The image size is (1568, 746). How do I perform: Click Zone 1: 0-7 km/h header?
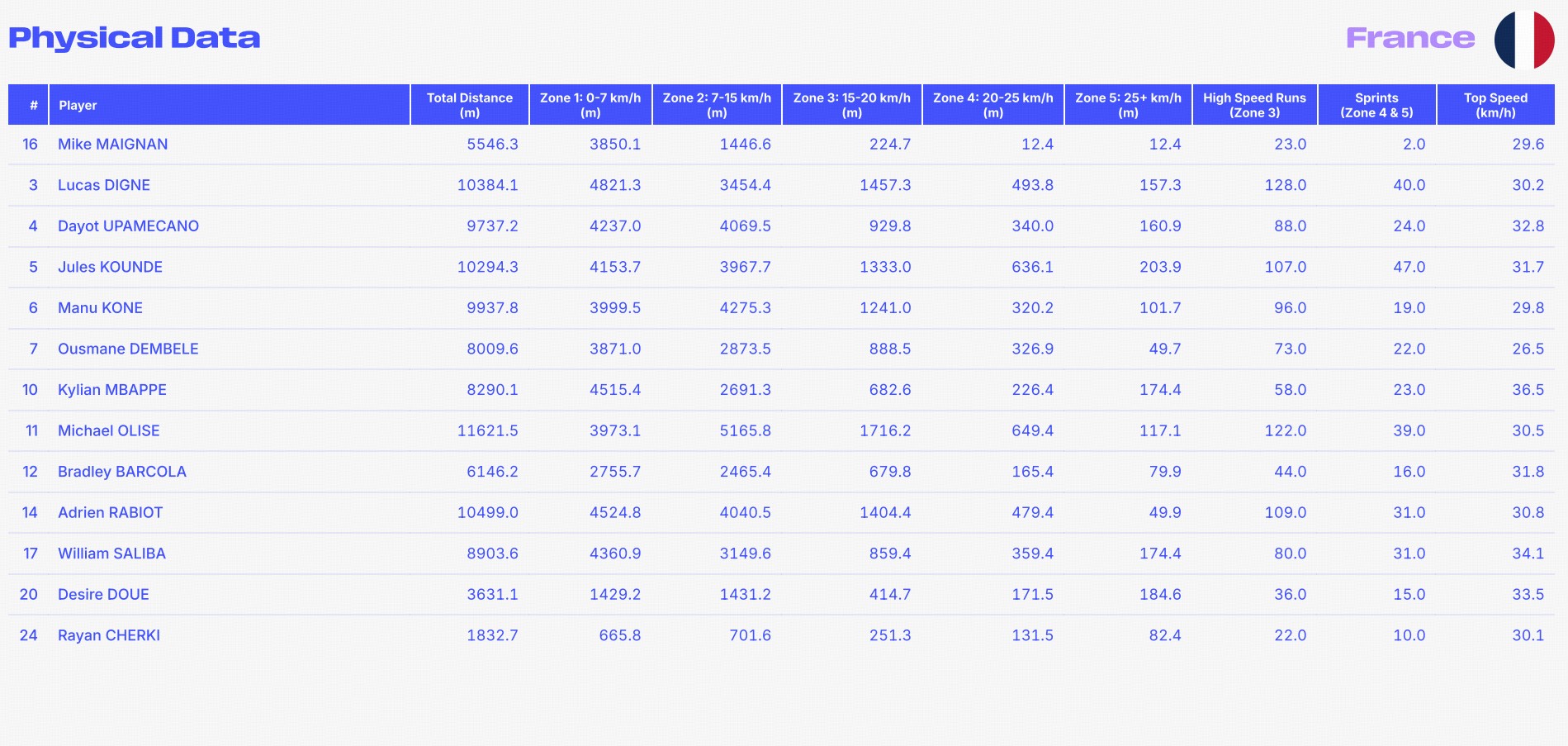[x=590, y=105]
